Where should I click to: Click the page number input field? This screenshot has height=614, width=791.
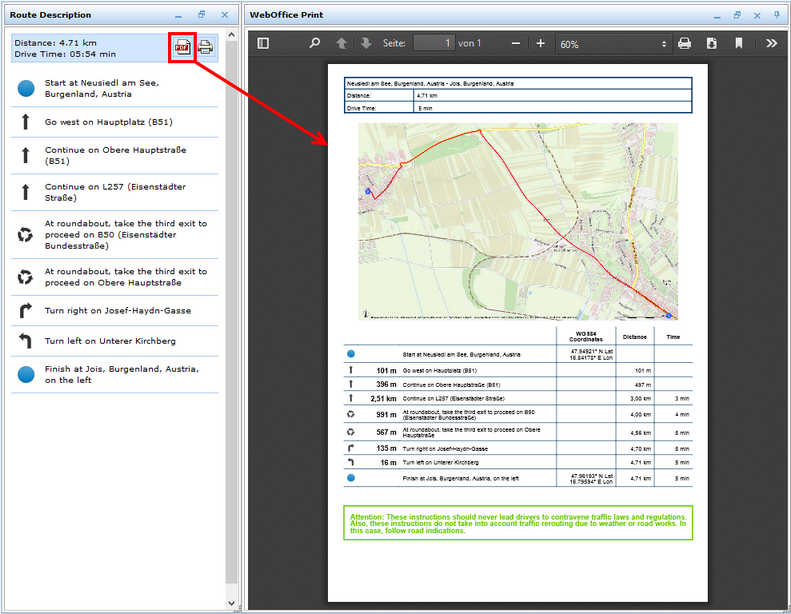tap(433, 44)
